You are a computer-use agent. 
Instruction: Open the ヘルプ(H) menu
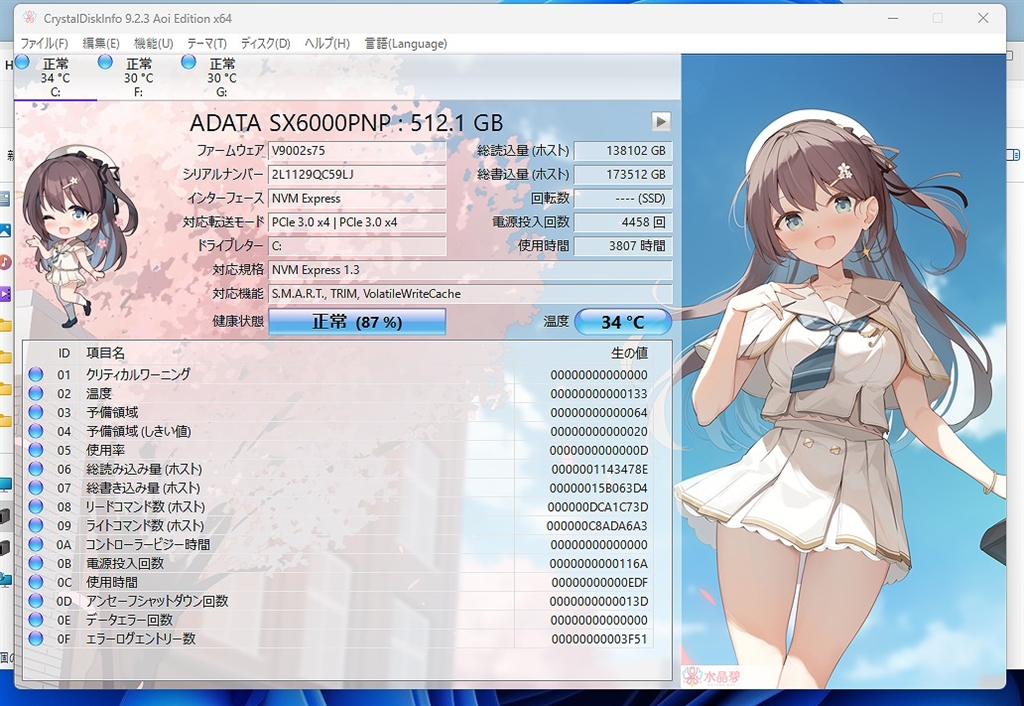(x=327, y=43)
